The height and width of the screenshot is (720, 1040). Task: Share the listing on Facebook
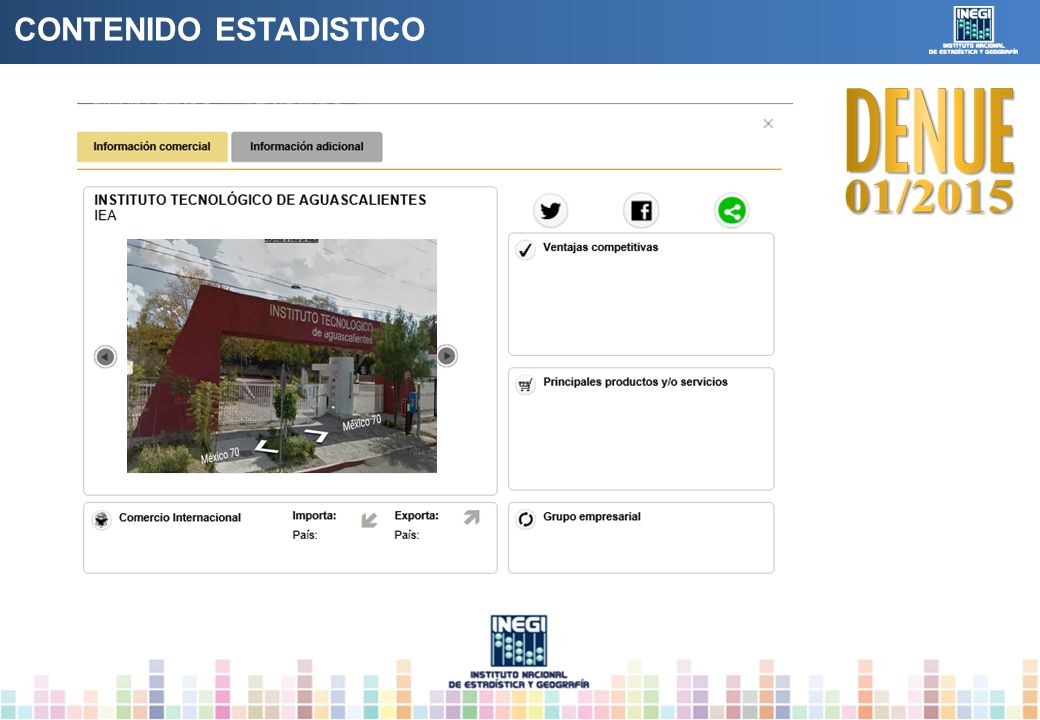(641, 211)
